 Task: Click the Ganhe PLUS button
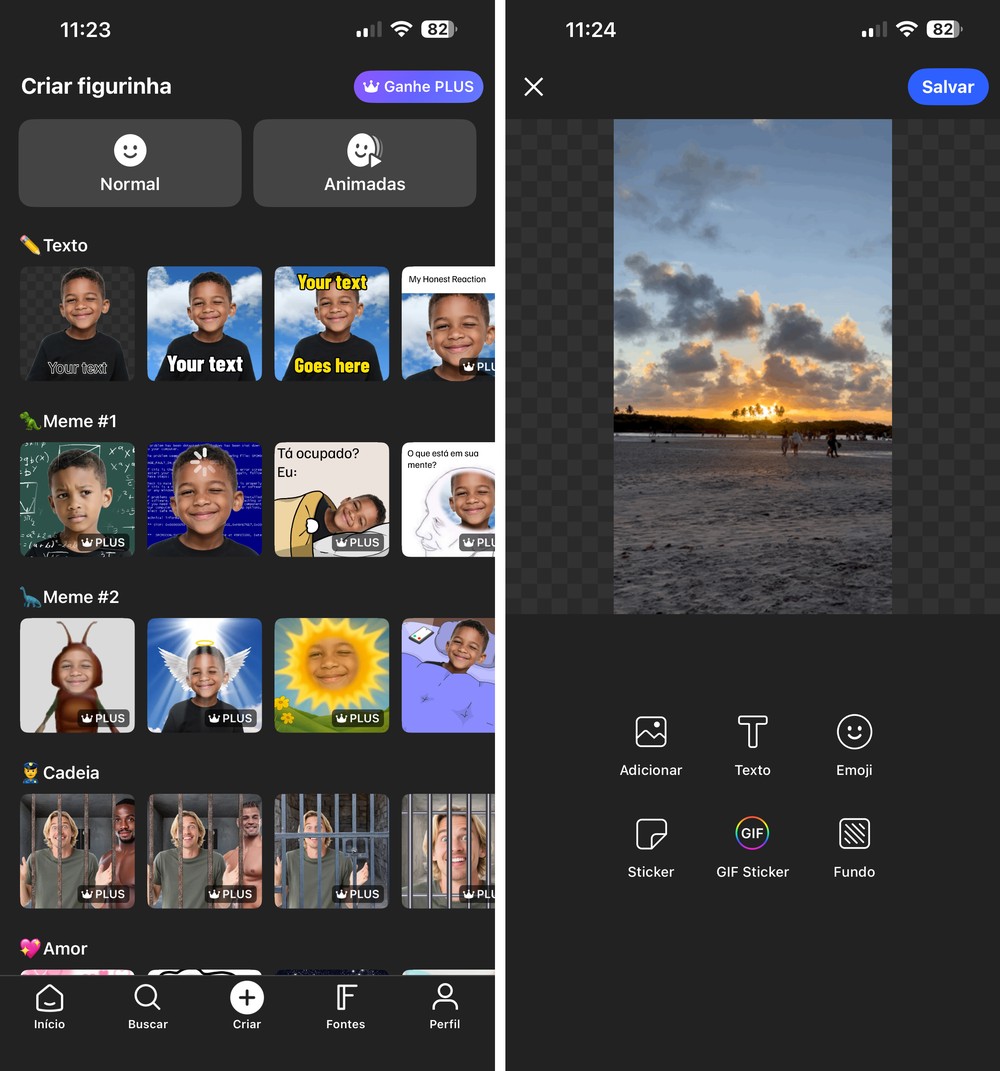click(x=418, y=87)
